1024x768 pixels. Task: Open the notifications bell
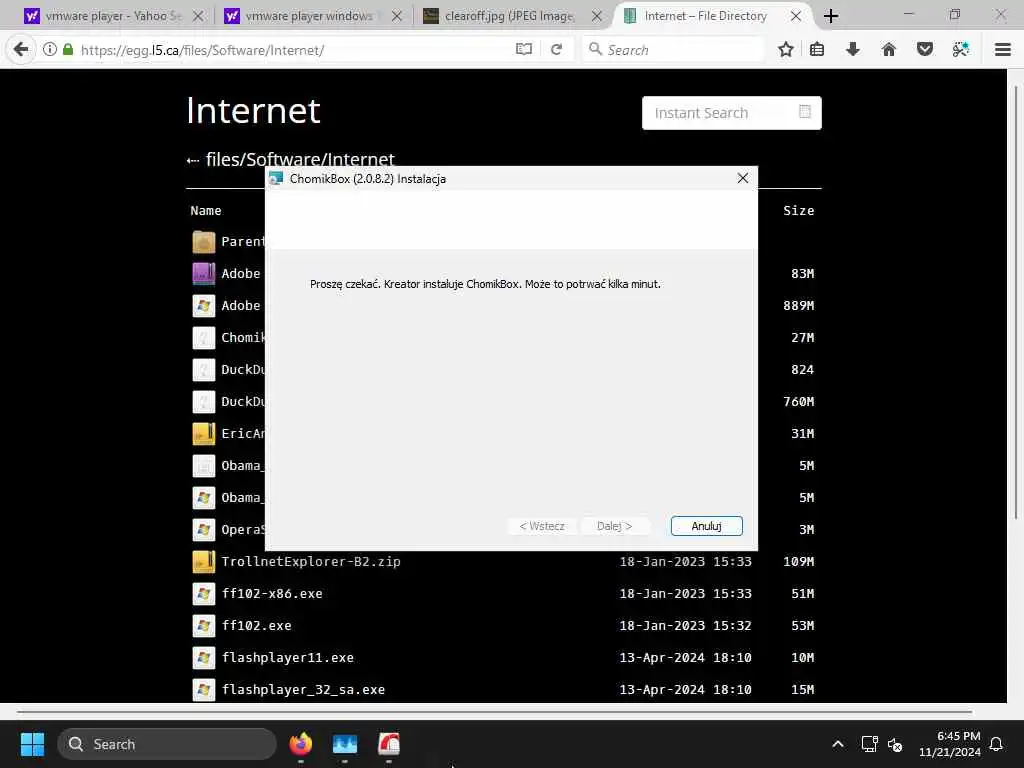(x=997, y=744)
